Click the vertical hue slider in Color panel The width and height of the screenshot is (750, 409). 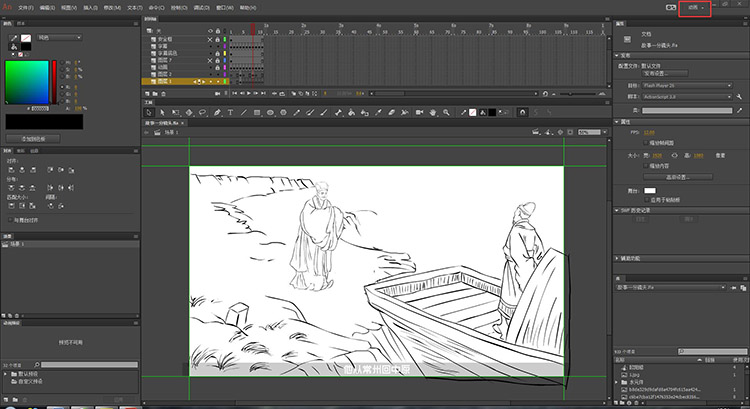(x=54, y=82)
